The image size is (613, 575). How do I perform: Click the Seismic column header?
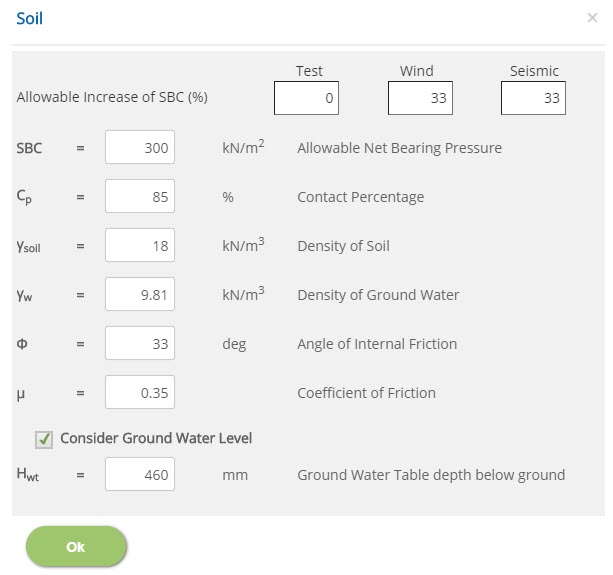(534, 71)
